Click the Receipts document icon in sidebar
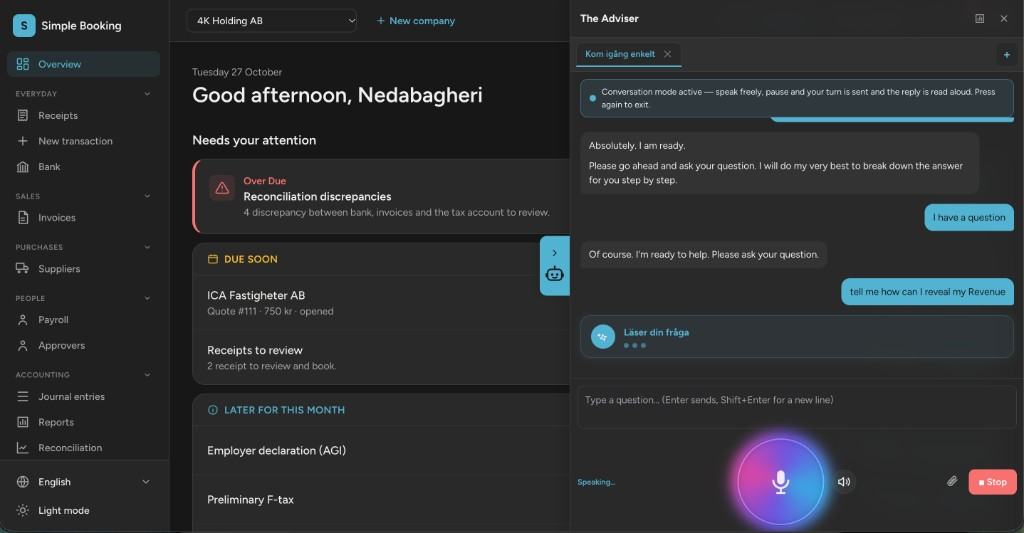1024x533 pixels. click(x=23, y=116)
